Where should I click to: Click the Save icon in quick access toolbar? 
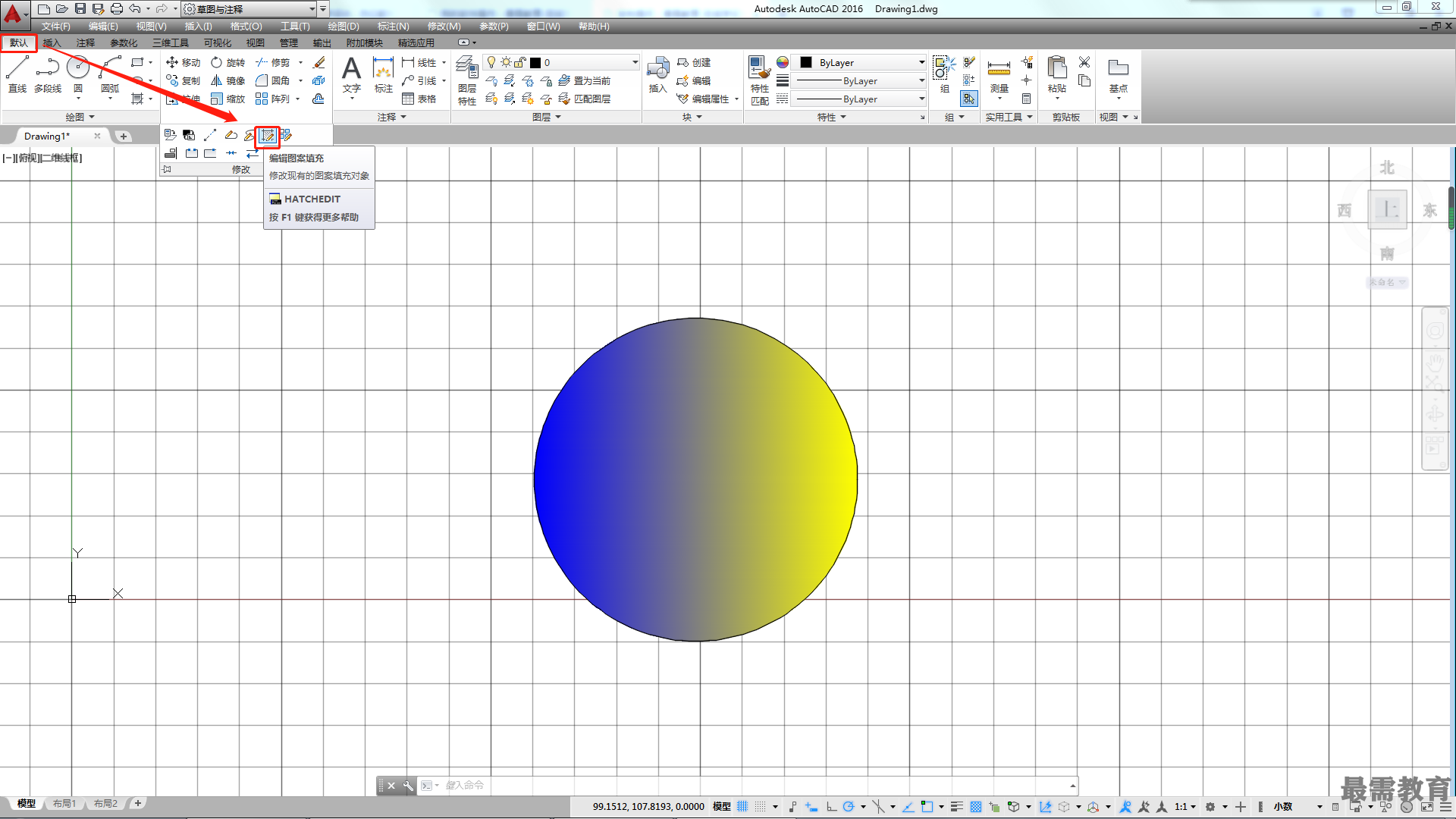[80, 9]
